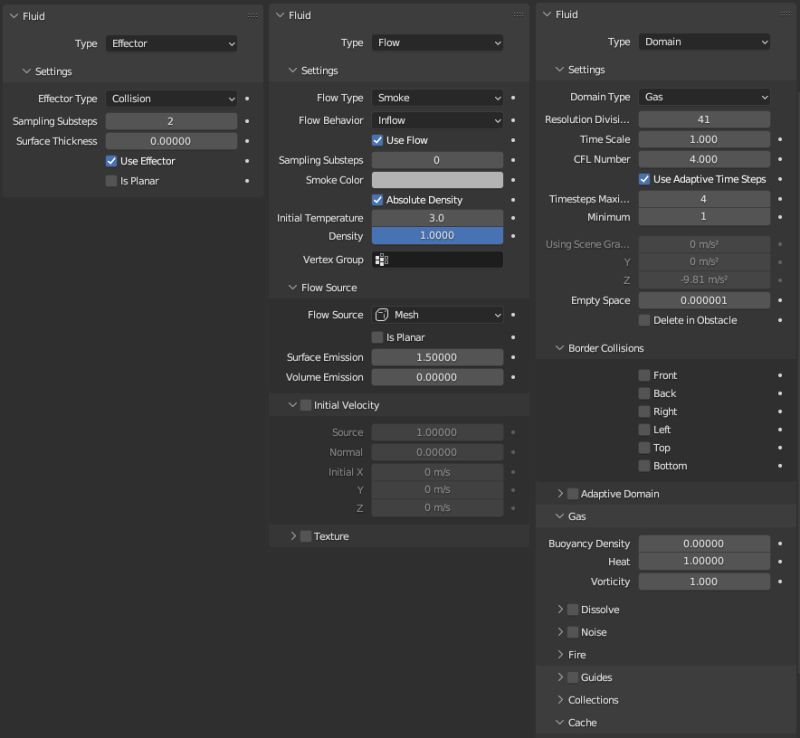Expand the Adaptive Domain subpanel
Screen dimensions: 800x738
click(560, 494)
